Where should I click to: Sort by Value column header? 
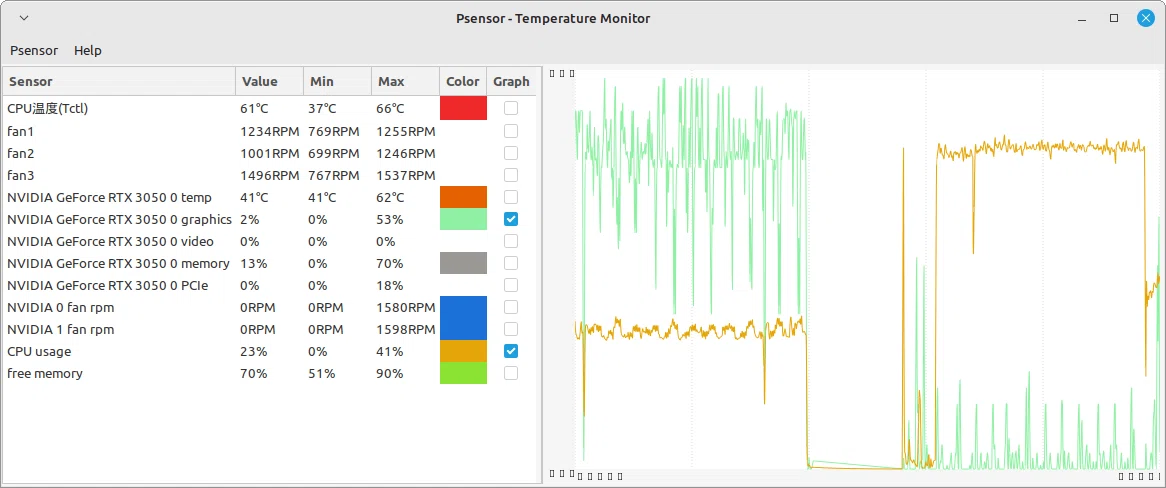click(270, 81)
